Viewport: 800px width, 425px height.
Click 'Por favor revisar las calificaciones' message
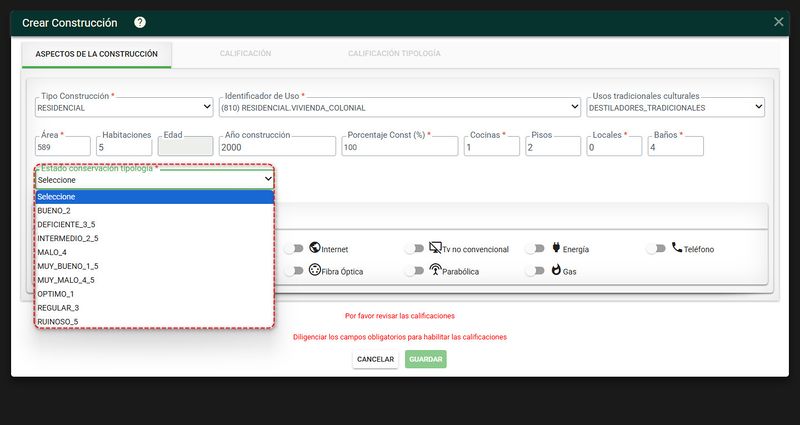click(400, 316)
